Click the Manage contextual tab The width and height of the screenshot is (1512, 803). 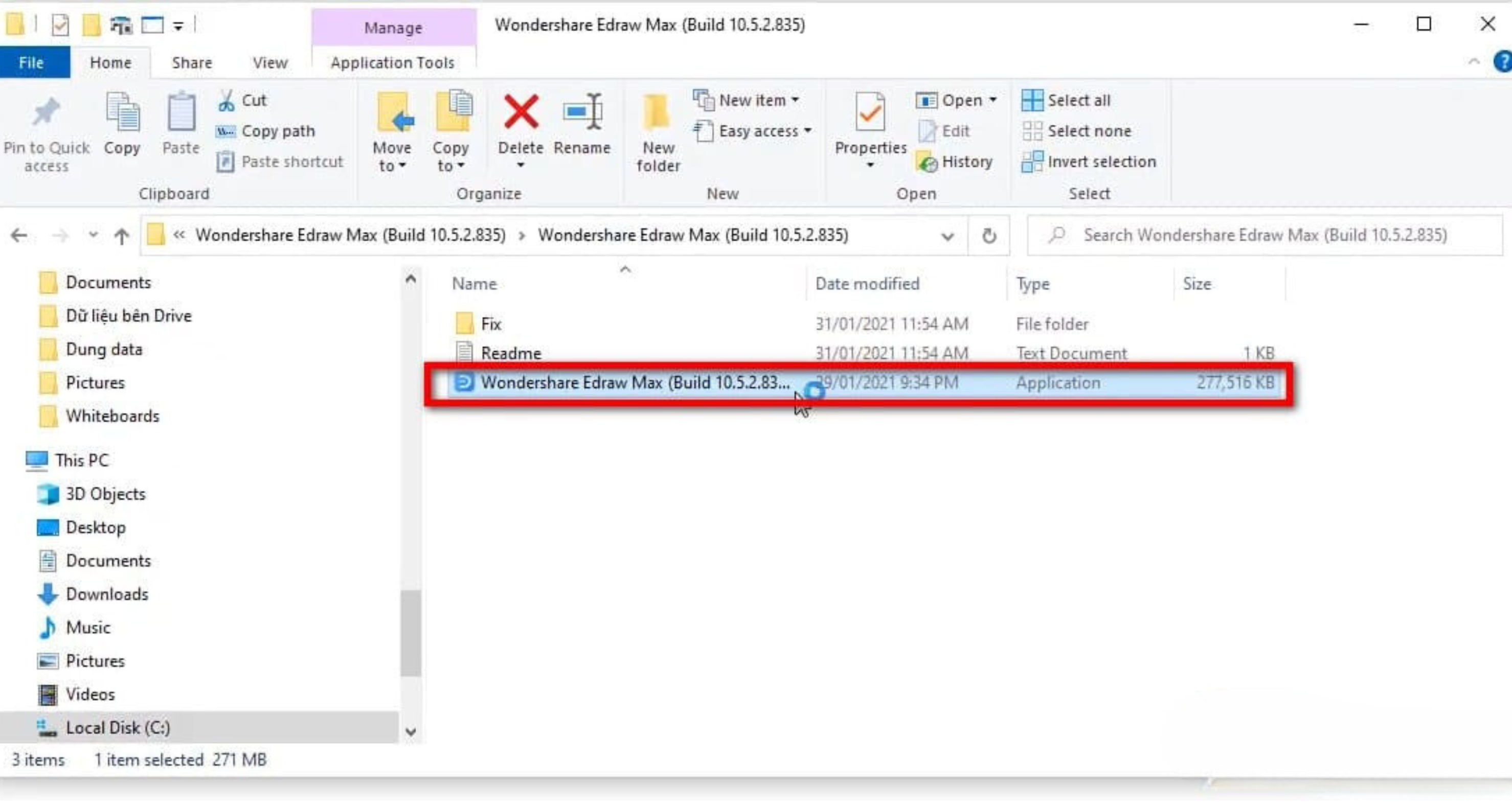tap(393, 28)
